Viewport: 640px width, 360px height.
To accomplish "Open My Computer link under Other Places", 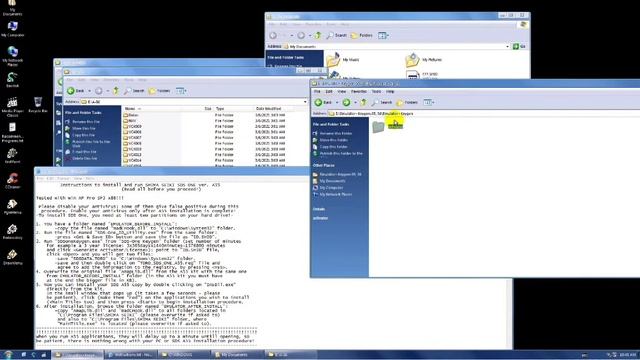I will pos(328,188).
